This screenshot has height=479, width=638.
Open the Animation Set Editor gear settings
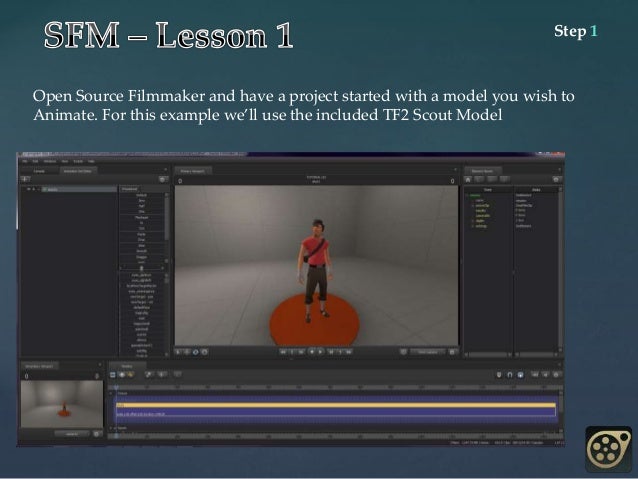coord(163,179)
